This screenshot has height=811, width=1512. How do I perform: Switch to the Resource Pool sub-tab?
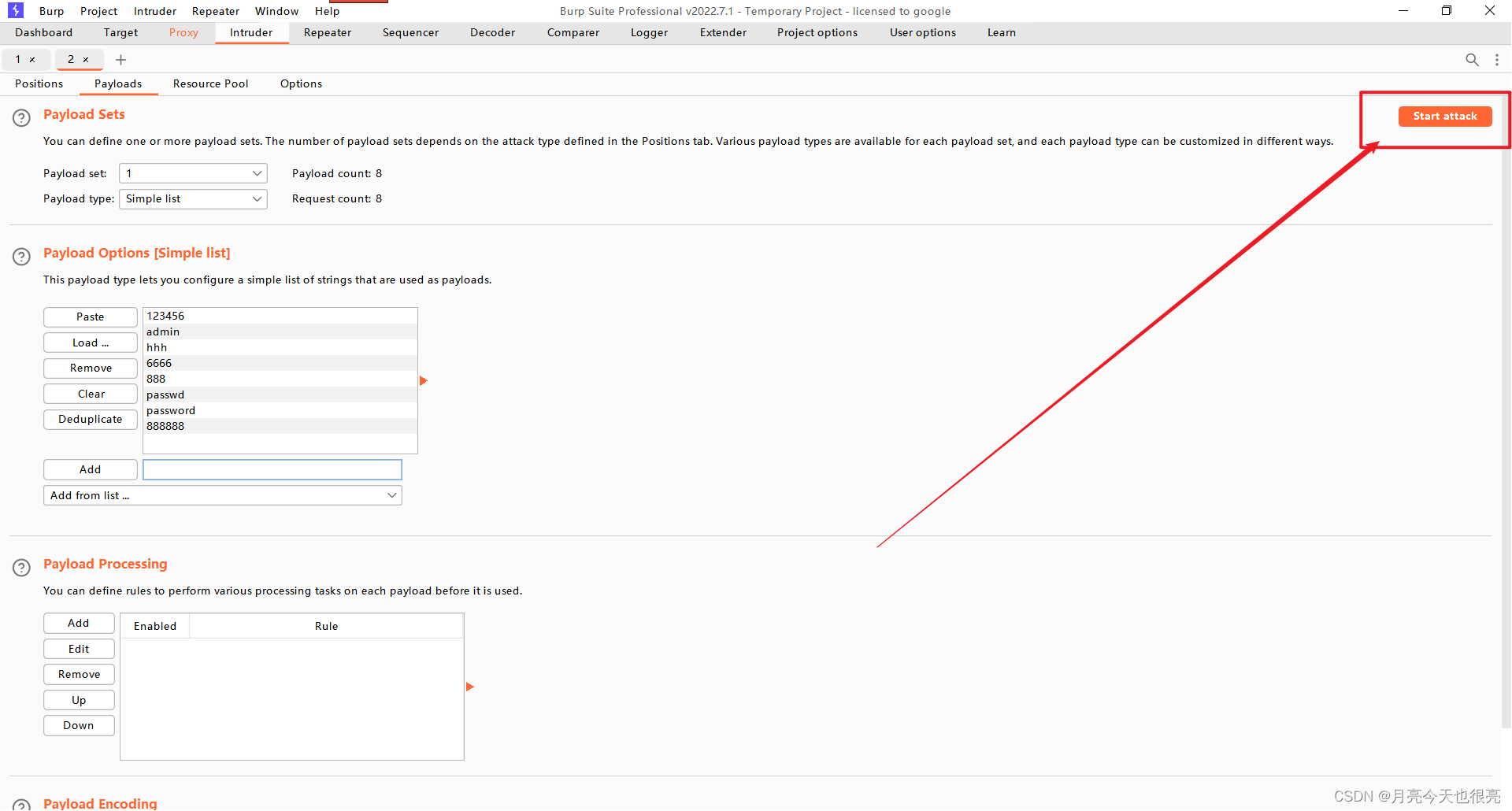(210, 83)
